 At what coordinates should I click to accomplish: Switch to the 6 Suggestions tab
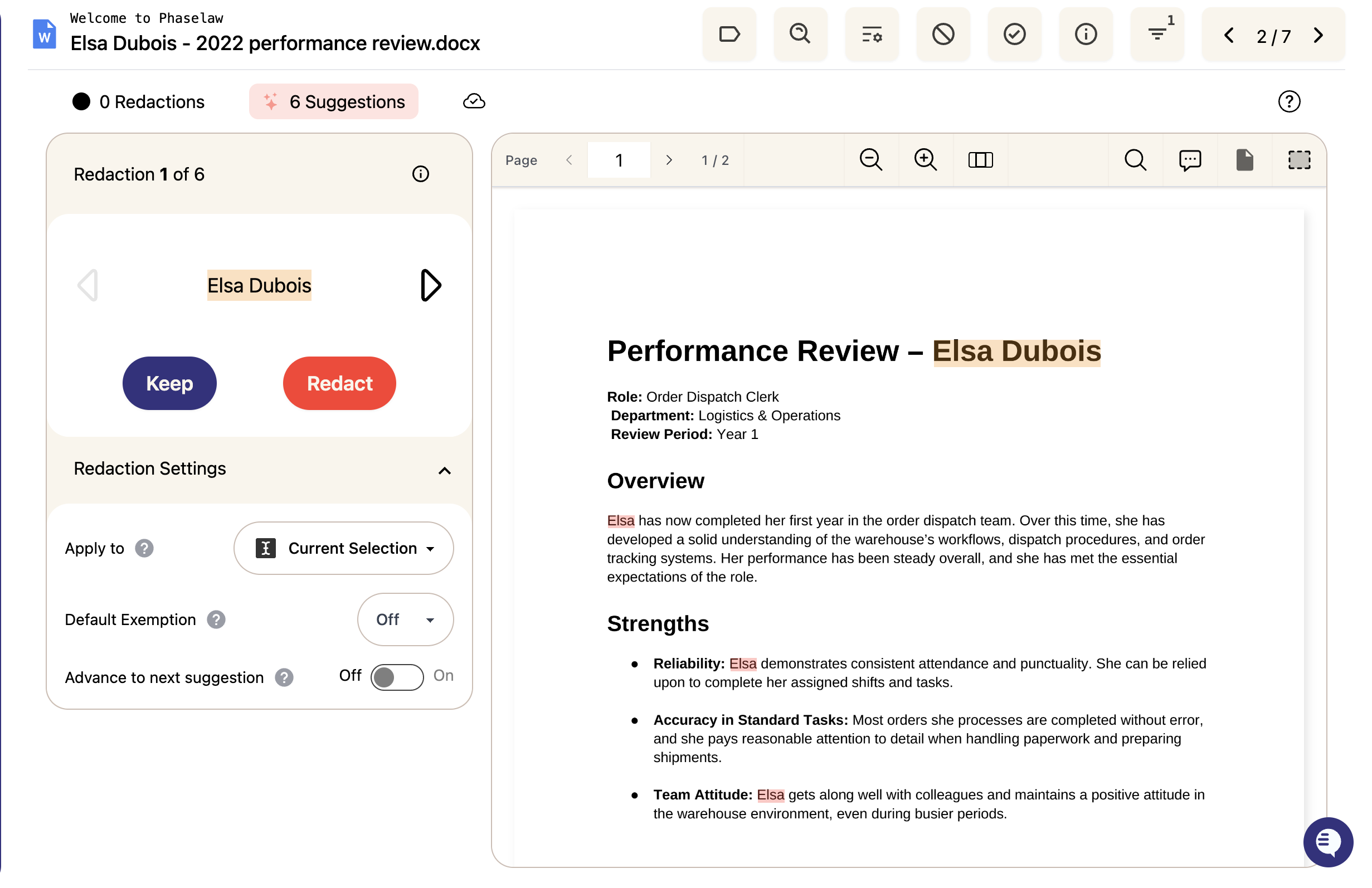coord(334,101)
